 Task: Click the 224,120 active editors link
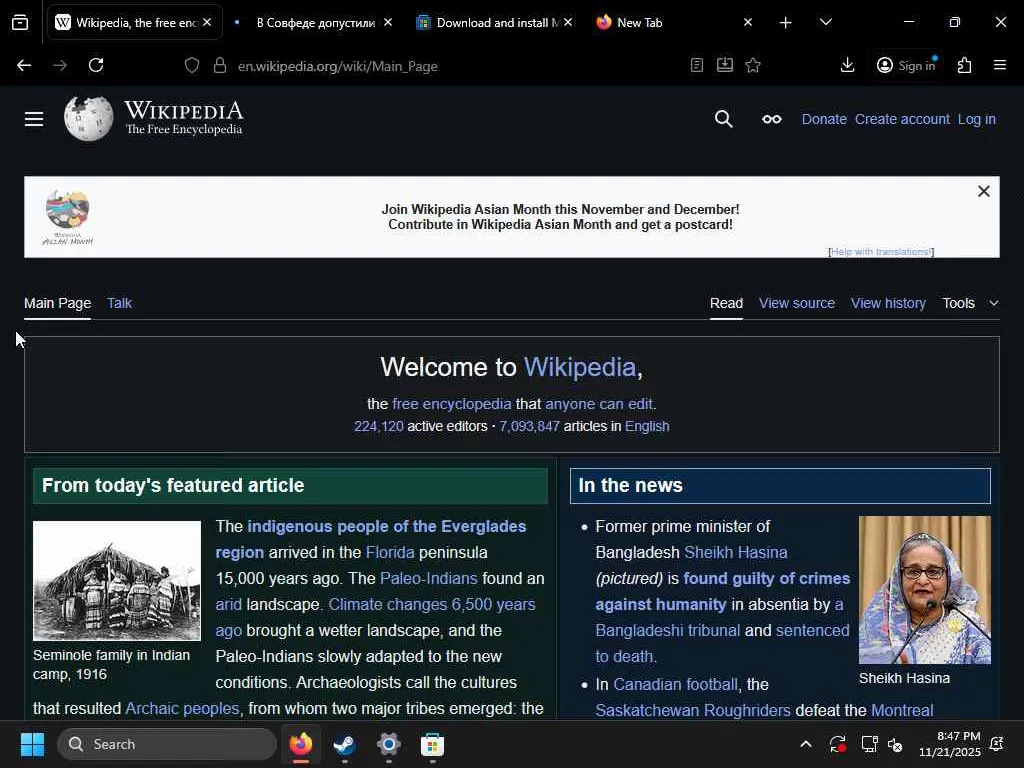point(379,426)
